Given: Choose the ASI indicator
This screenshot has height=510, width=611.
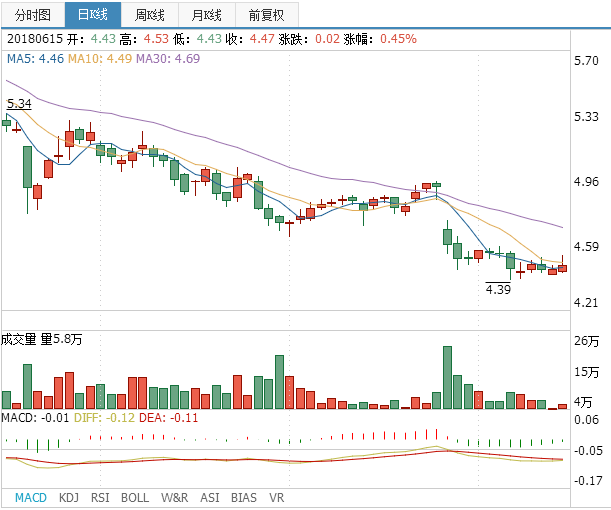Looking at the screenshot, I should 210,498.
